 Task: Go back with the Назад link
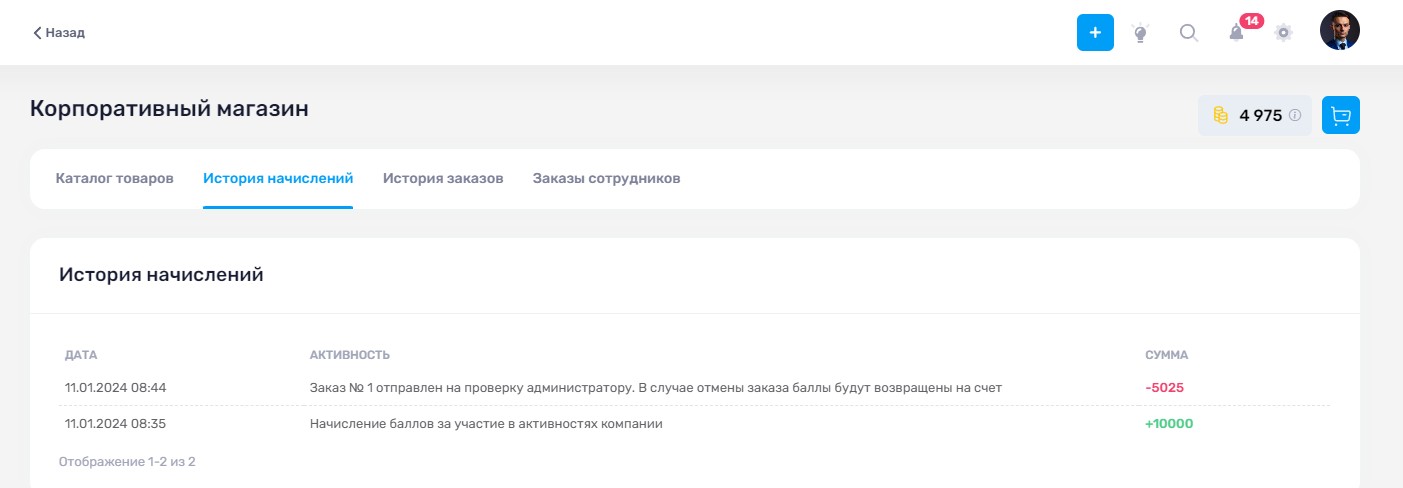point(59,32)
